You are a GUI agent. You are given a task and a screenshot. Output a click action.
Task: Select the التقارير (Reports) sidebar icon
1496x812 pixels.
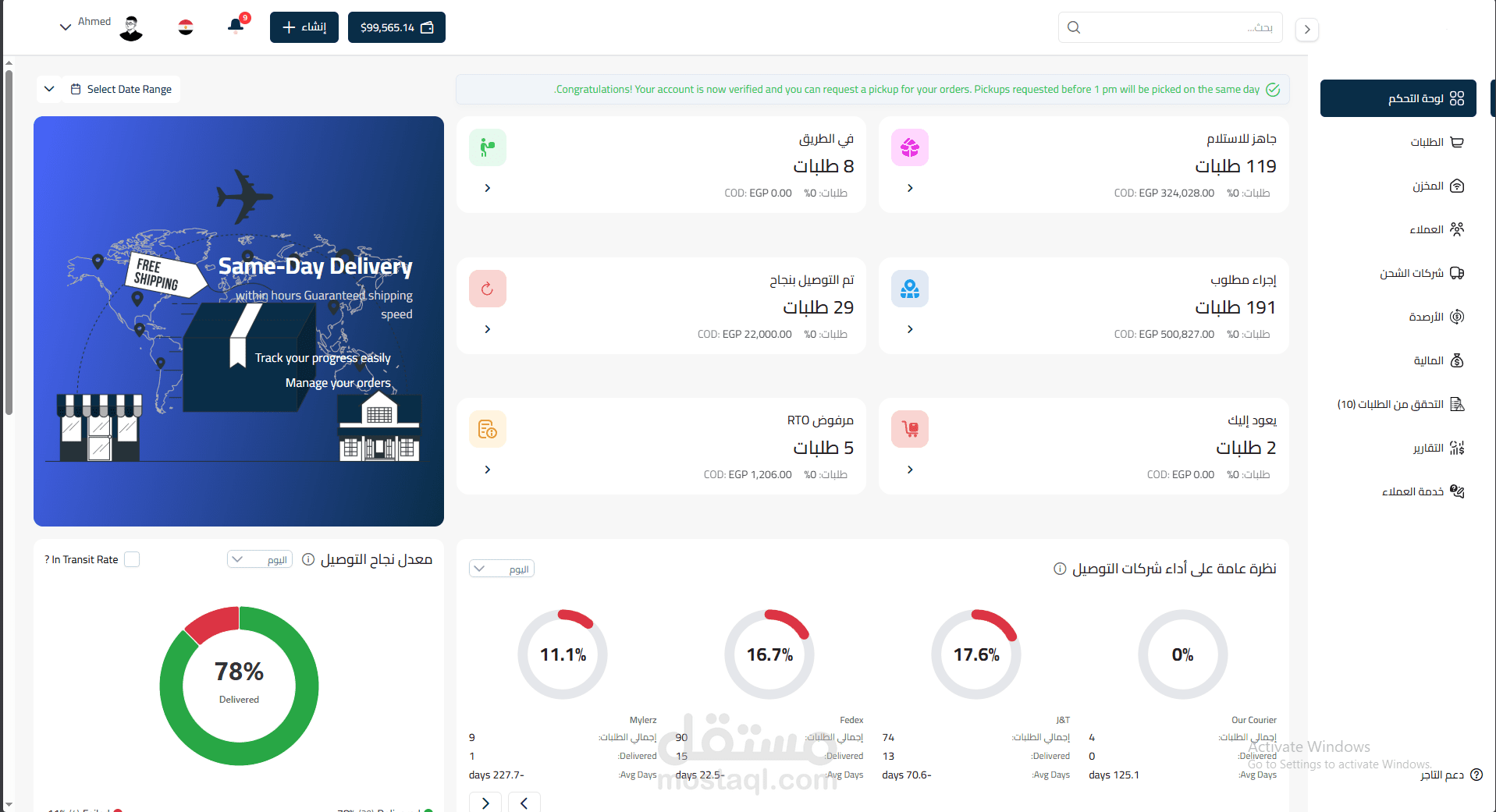pos(1458,447)
